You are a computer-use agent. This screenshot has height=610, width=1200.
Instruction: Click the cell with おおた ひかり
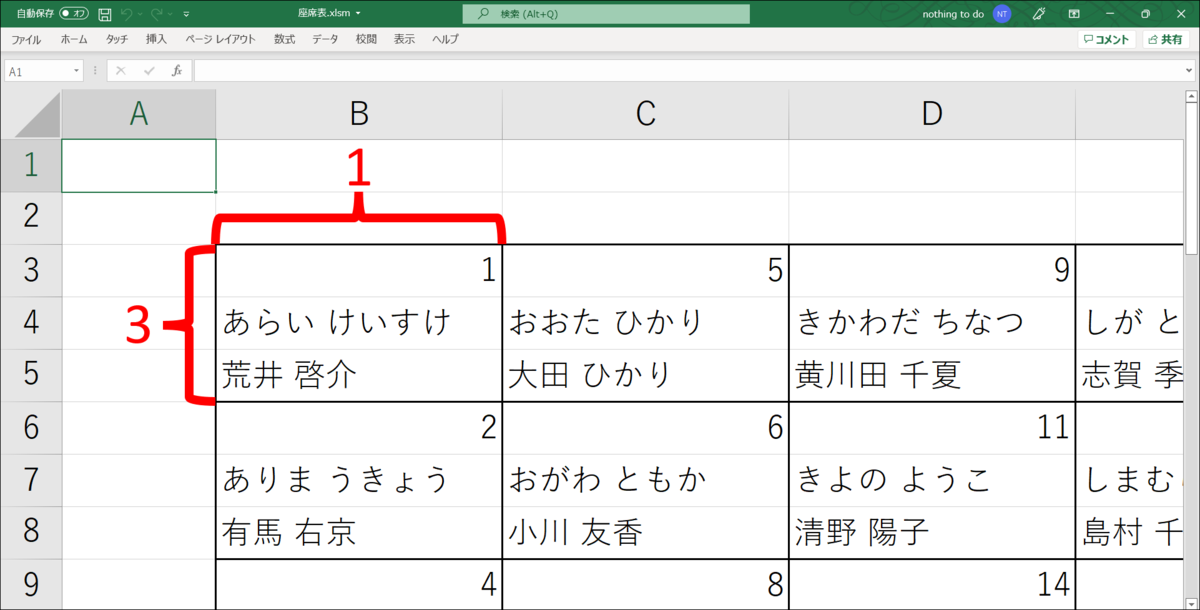coord(646,323)
